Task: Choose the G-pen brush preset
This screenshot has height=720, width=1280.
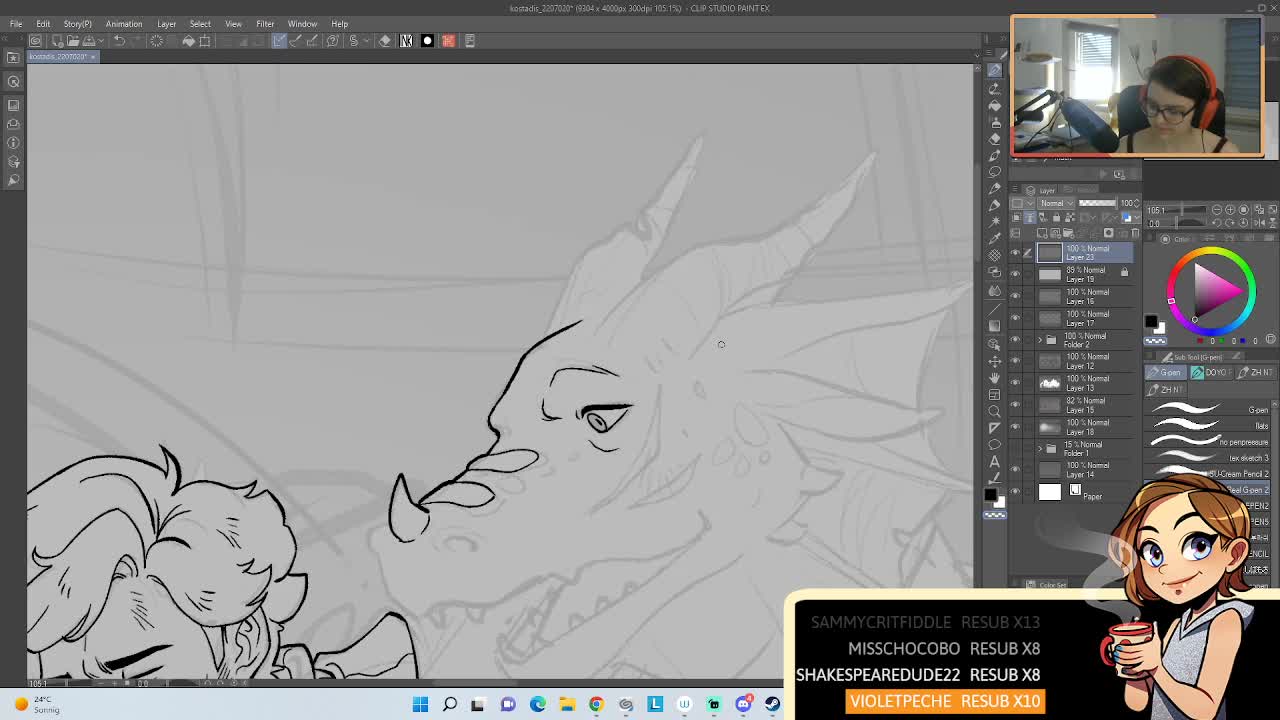Action: pos(1209,409)
